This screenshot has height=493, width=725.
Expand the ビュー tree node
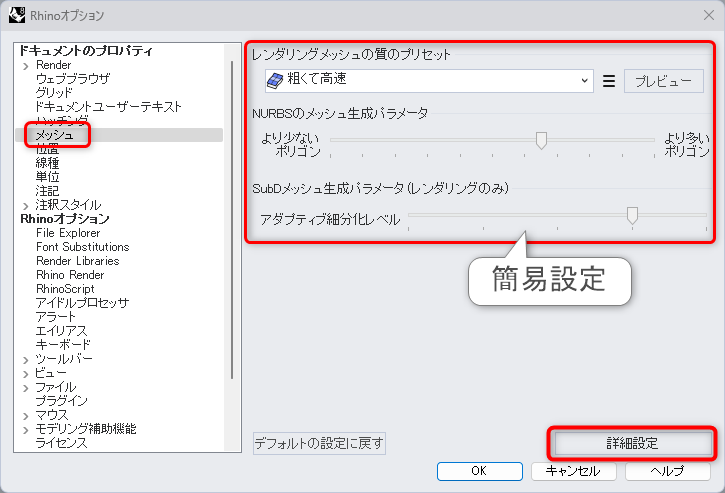pyautogui.click(x=26, y=374)
